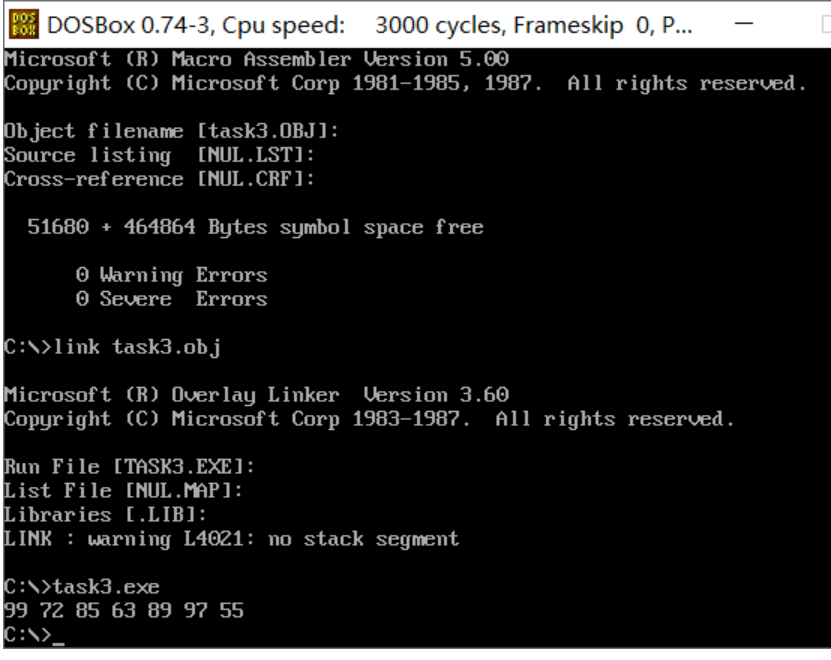Click the L4021 no stack segment warning

coord(231,539)
